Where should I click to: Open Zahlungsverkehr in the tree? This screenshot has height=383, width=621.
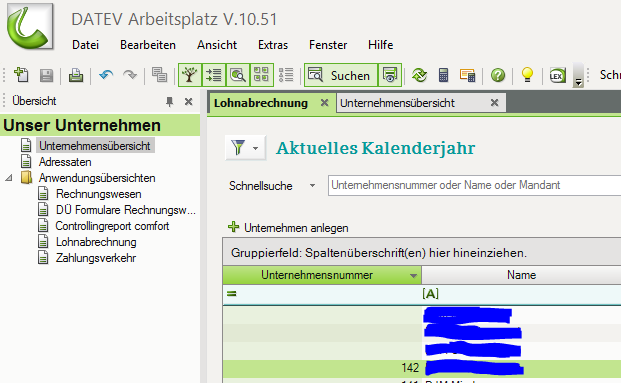pos(96,258)
